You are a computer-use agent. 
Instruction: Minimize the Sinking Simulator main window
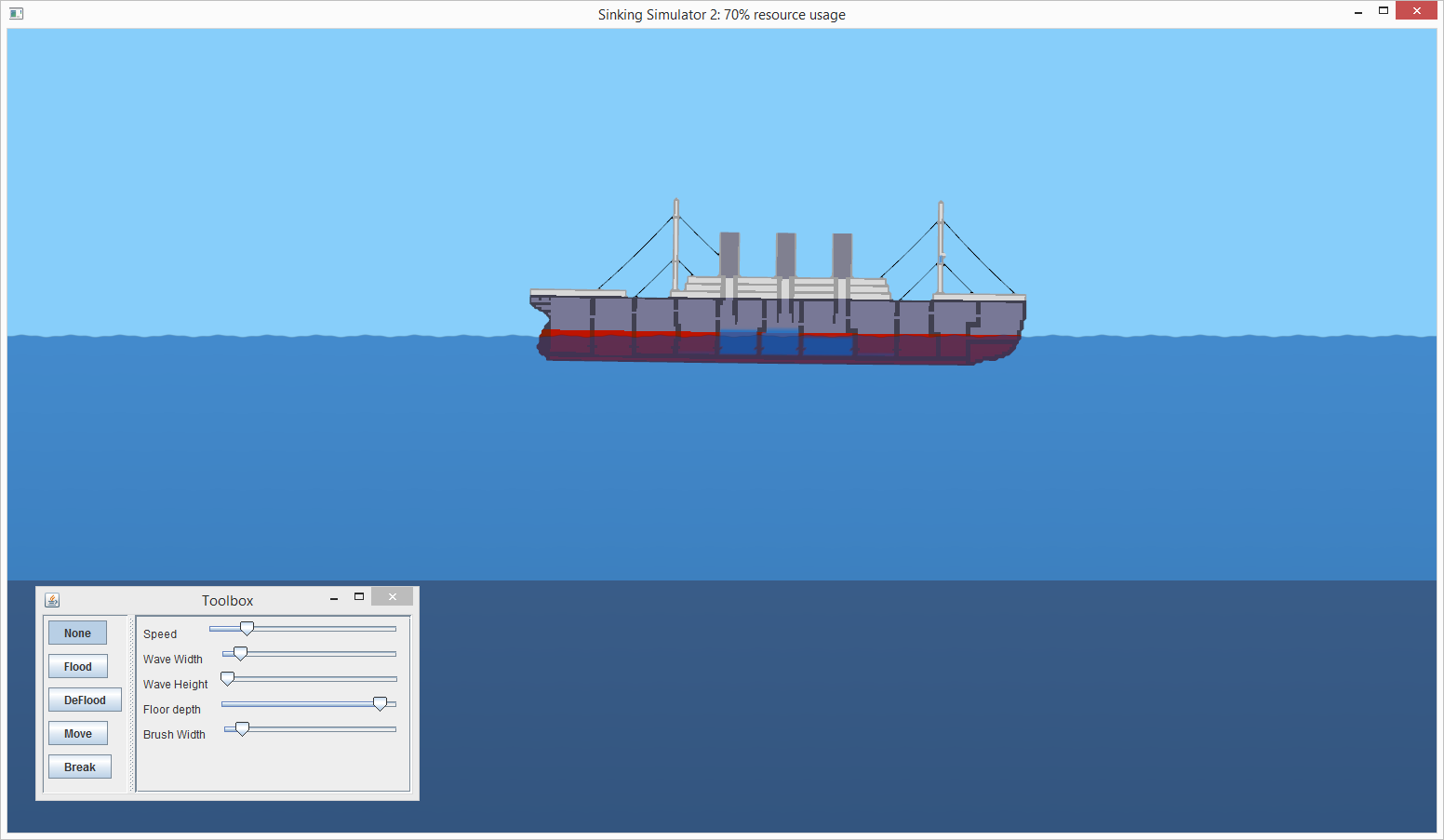(x=1358, y=13)
